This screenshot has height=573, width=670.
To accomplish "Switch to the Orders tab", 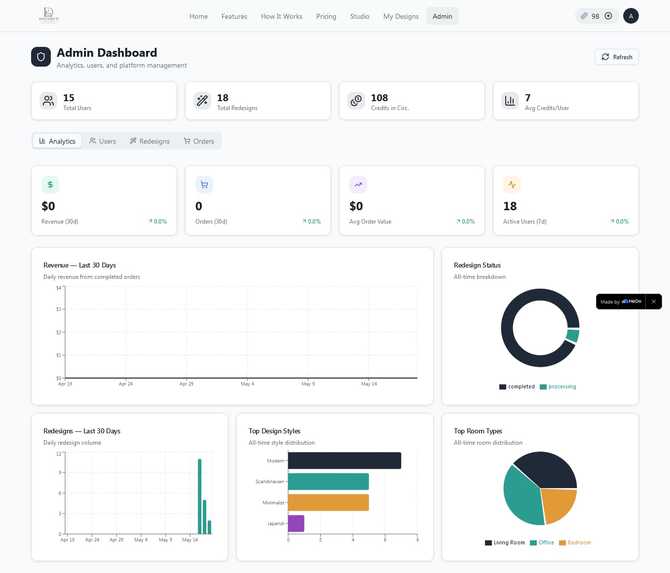I will coord(199,141).
